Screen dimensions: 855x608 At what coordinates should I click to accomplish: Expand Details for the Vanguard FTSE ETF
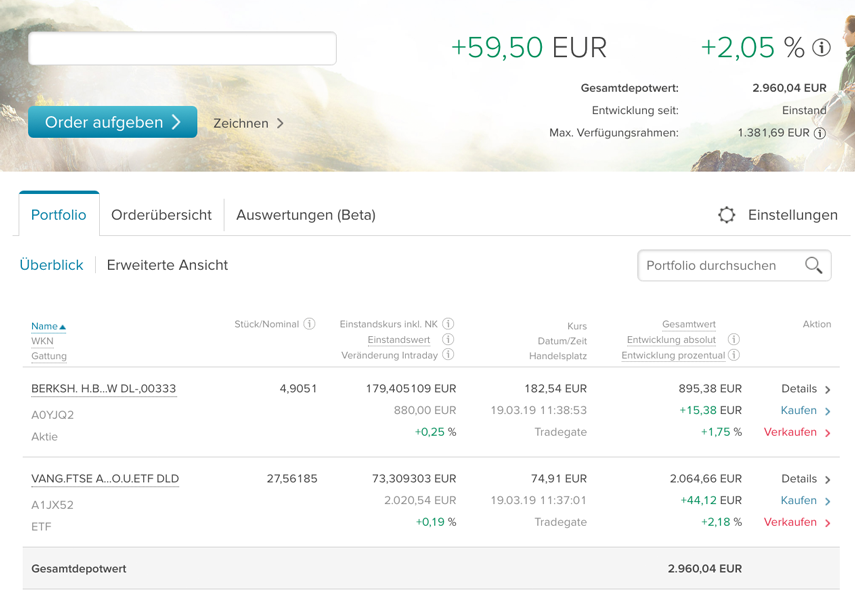click(805, 479)
